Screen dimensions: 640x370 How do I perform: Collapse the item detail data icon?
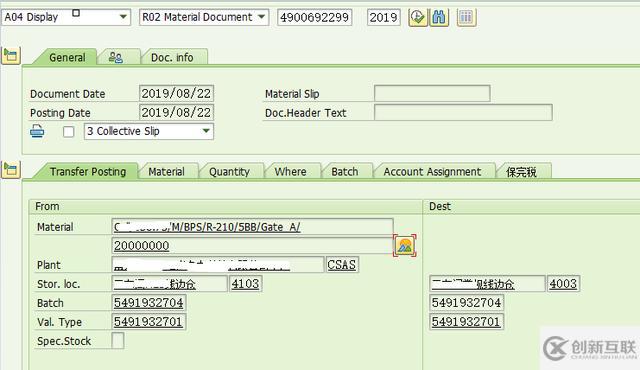tap(11, 169)
